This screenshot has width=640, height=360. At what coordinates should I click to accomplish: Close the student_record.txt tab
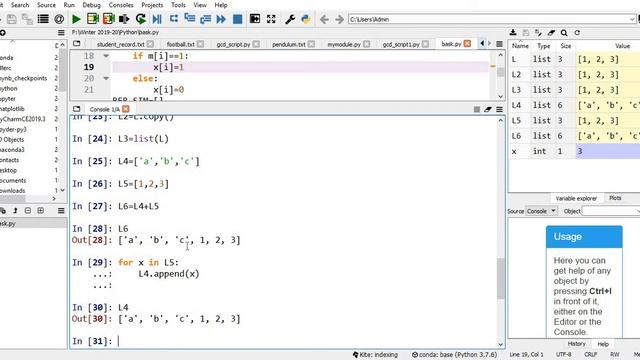(150, 44)
